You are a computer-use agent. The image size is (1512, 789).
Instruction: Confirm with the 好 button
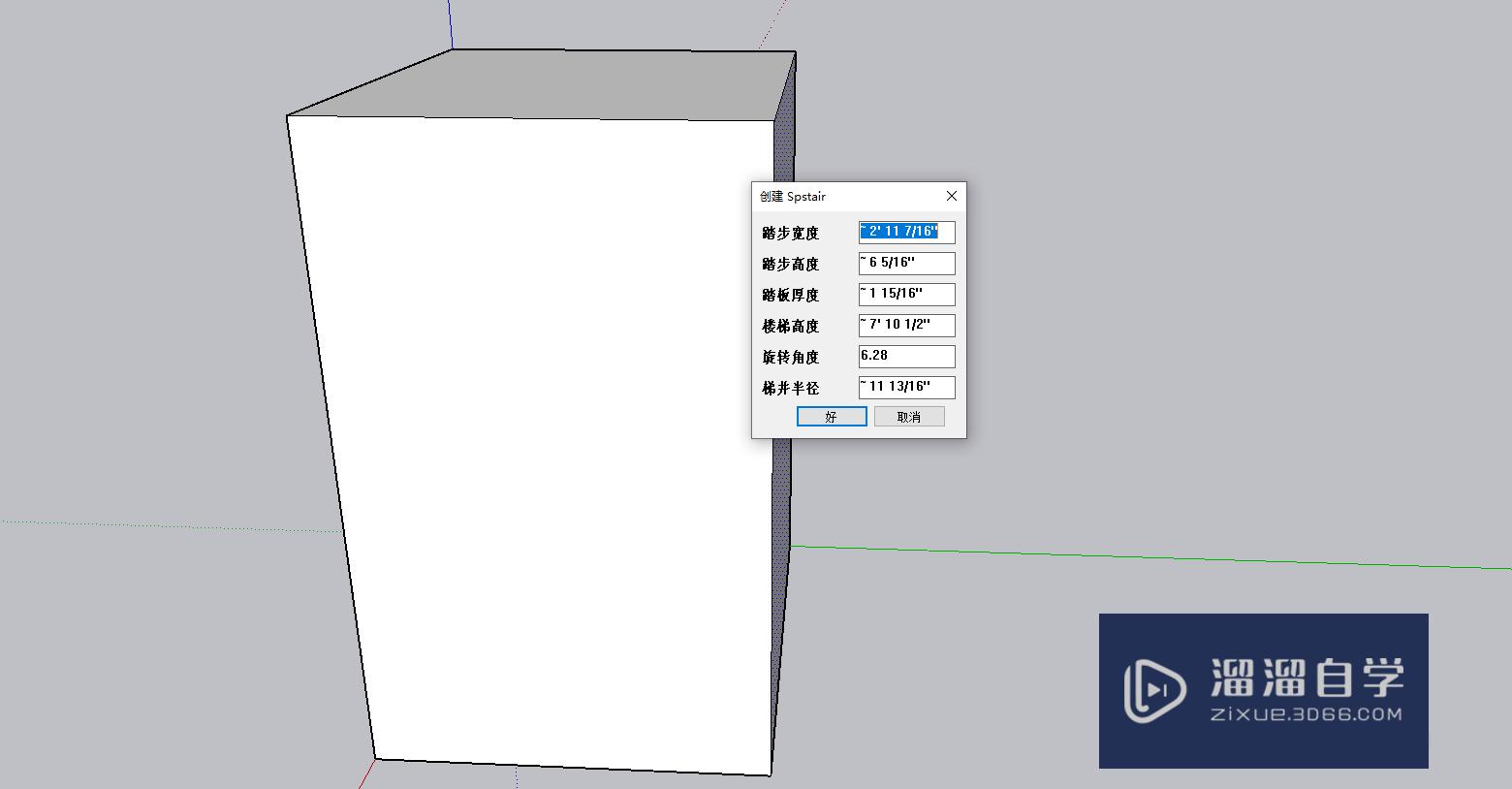(832, 417)
